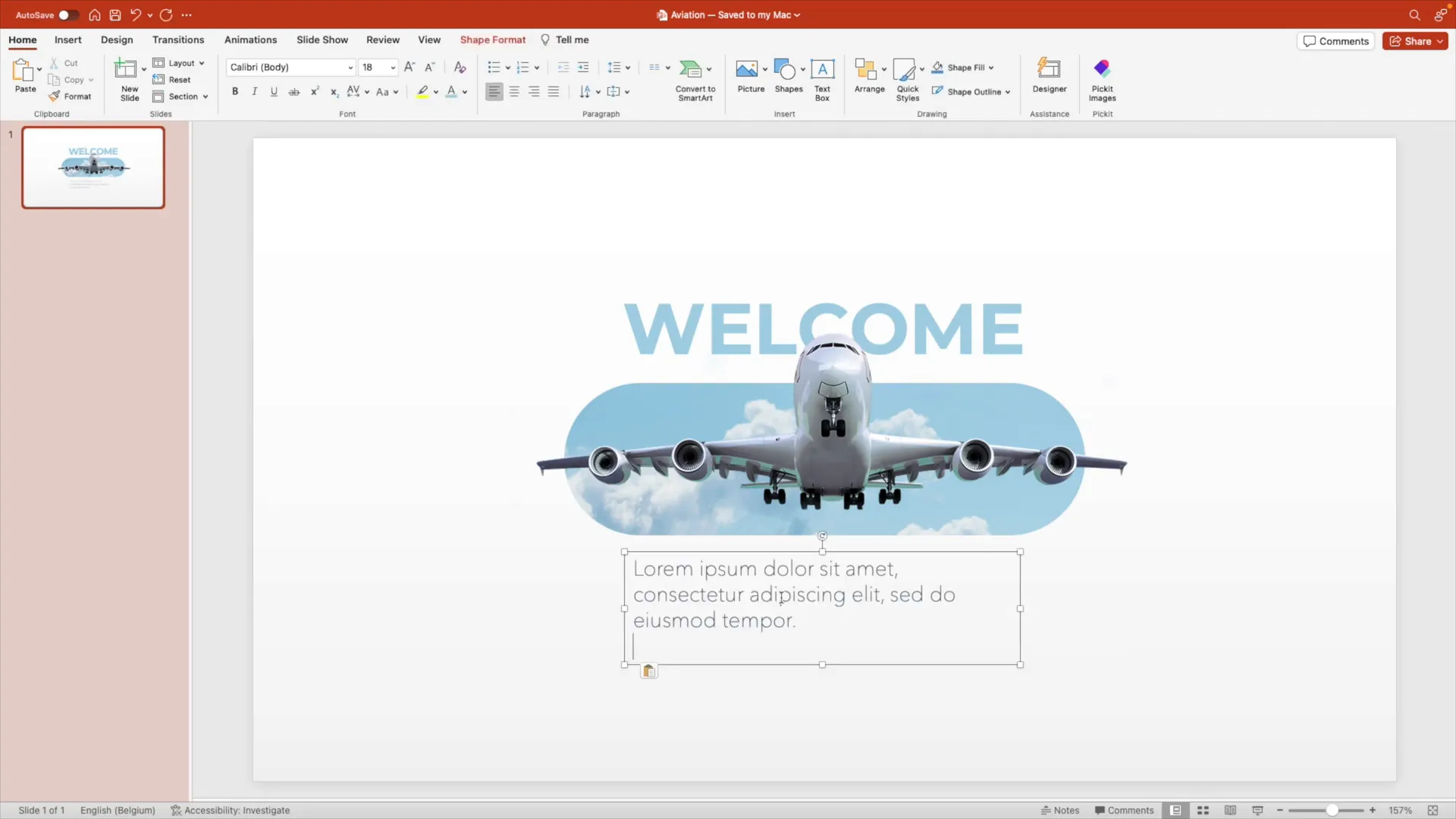Open the bullets dropdown arrow
This screenshot has height=819, width=1456.
point(508,67)
